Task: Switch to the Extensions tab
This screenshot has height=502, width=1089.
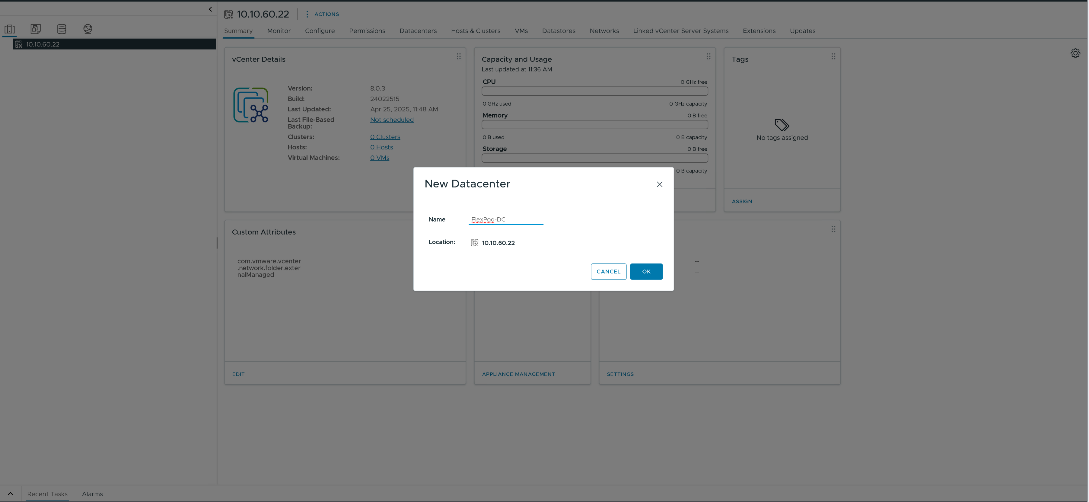Action: [758, 31]
